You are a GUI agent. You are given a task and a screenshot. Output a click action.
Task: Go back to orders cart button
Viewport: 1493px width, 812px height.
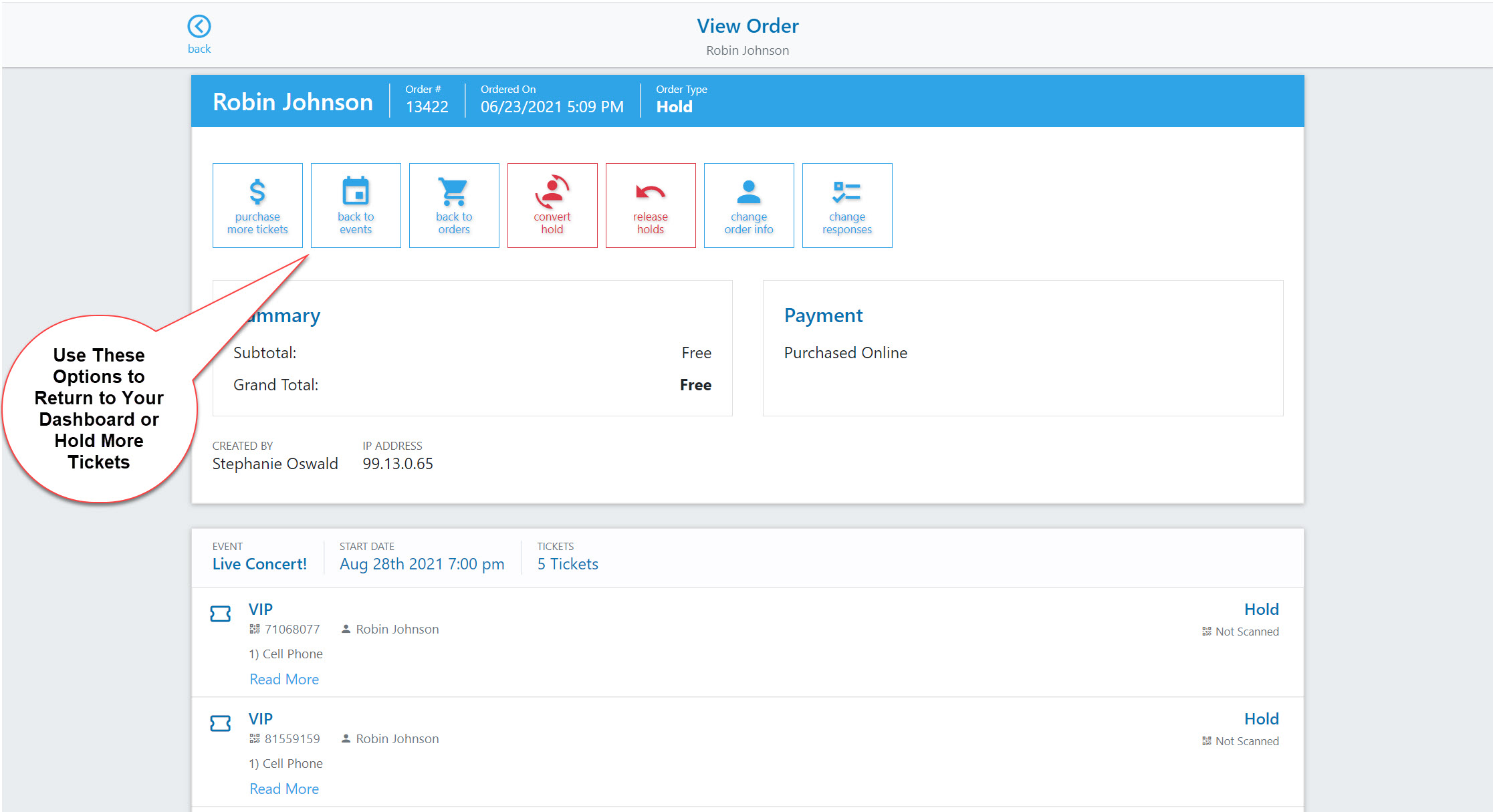pyautogui.click(x=454, y=205)
